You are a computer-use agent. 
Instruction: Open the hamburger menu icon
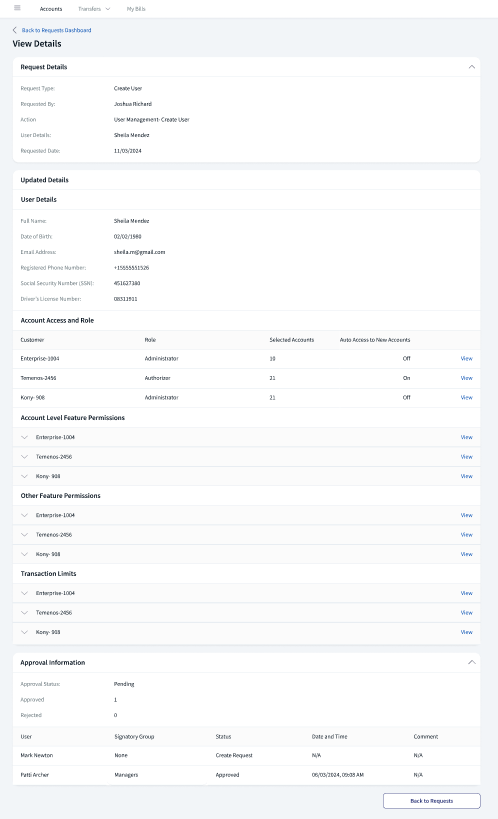click(x=17, y=8)
